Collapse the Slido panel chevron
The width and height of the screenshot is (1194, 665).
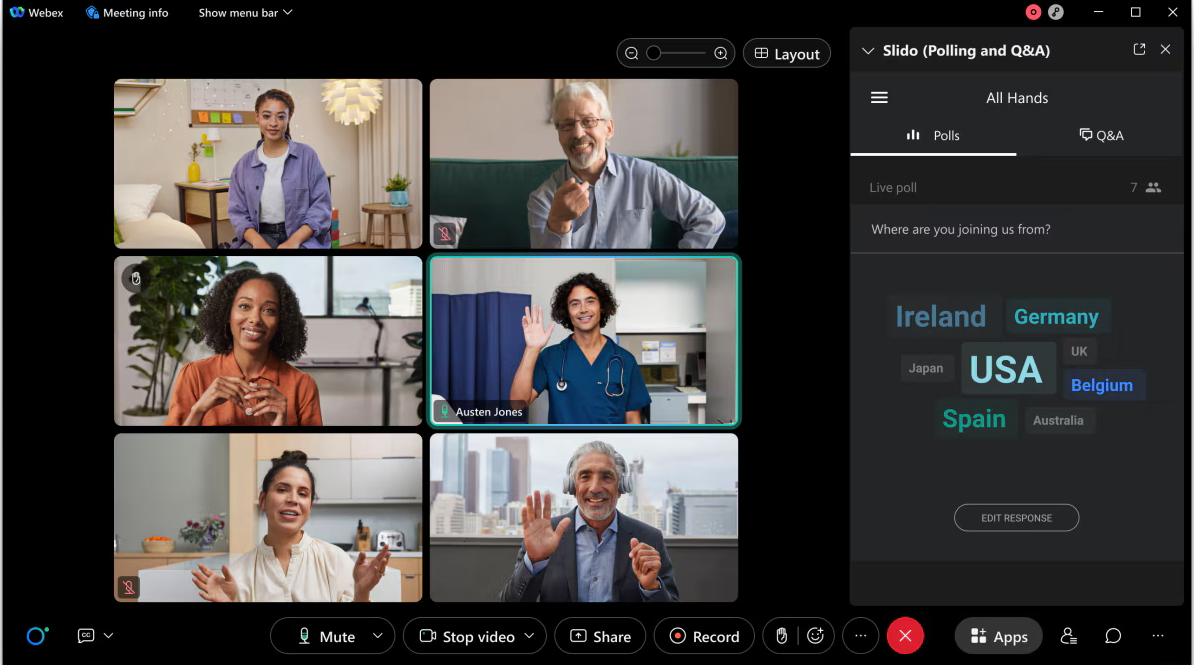click(x=867, y=50)
